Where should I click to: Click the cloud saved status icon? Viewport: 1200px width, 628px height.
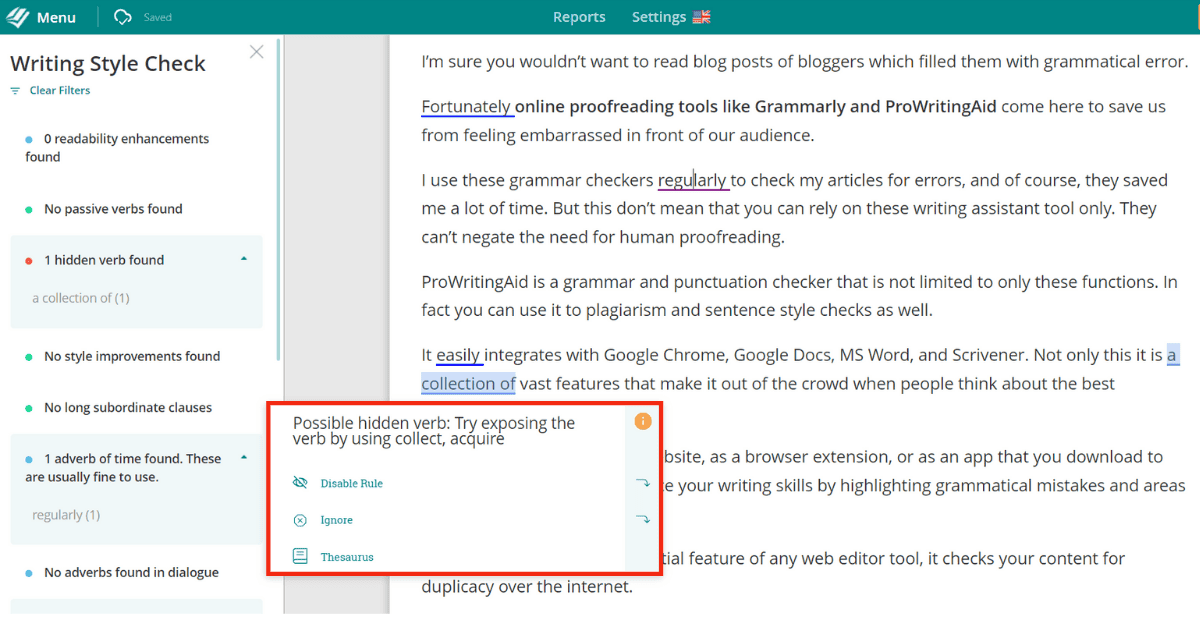click(123, 17)
